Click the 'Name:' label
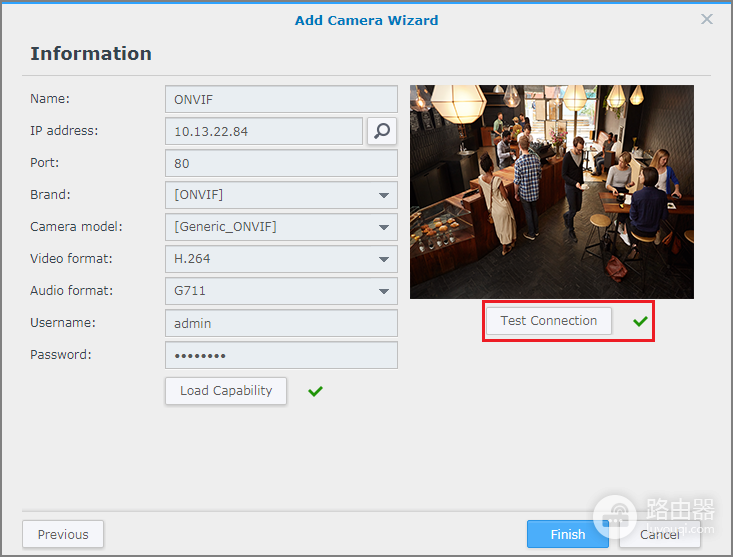 click(x=50, y=99)
